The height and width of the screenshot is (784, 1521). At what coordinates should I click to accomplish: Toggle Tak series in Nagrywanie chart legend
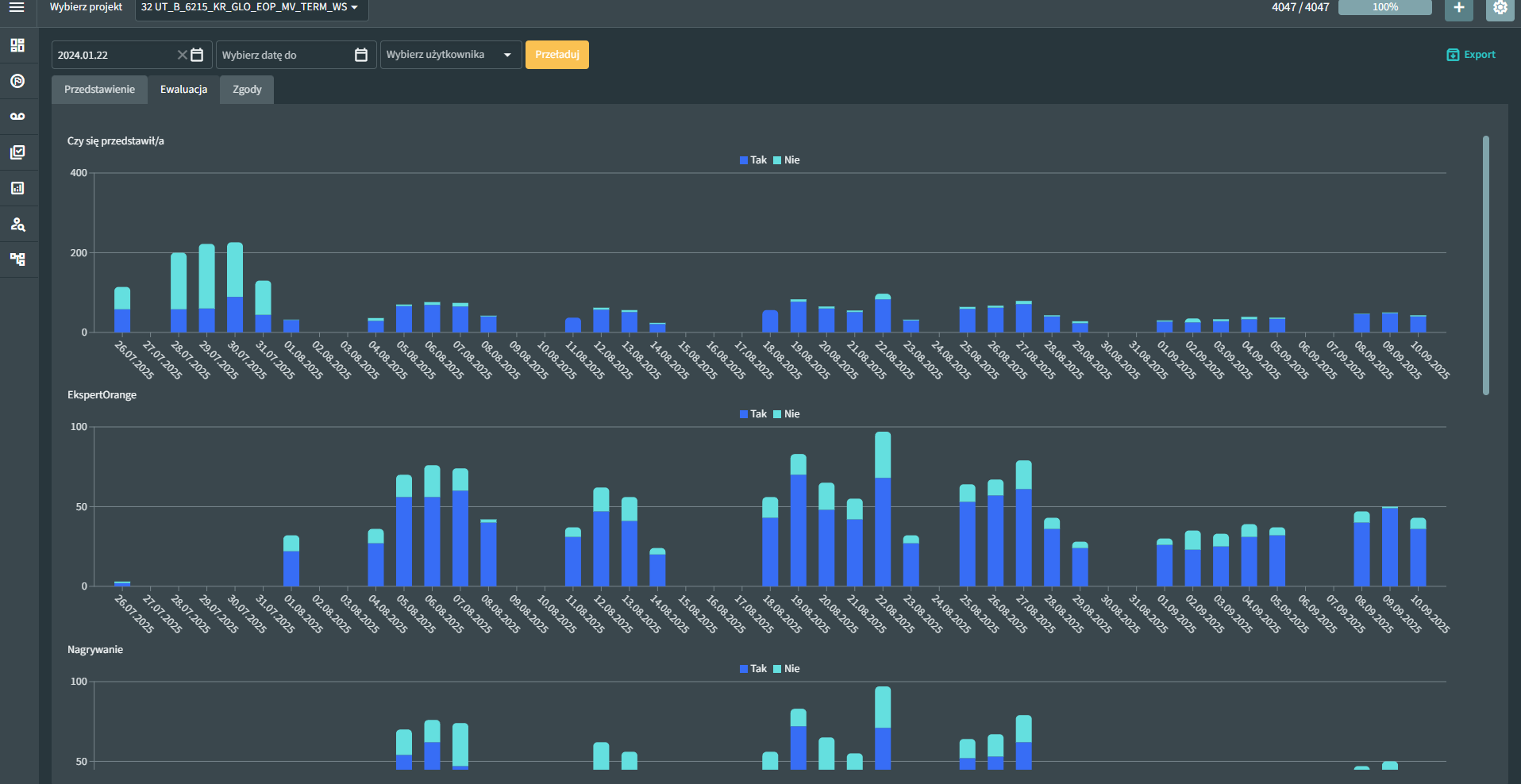(x=753, y=669)
